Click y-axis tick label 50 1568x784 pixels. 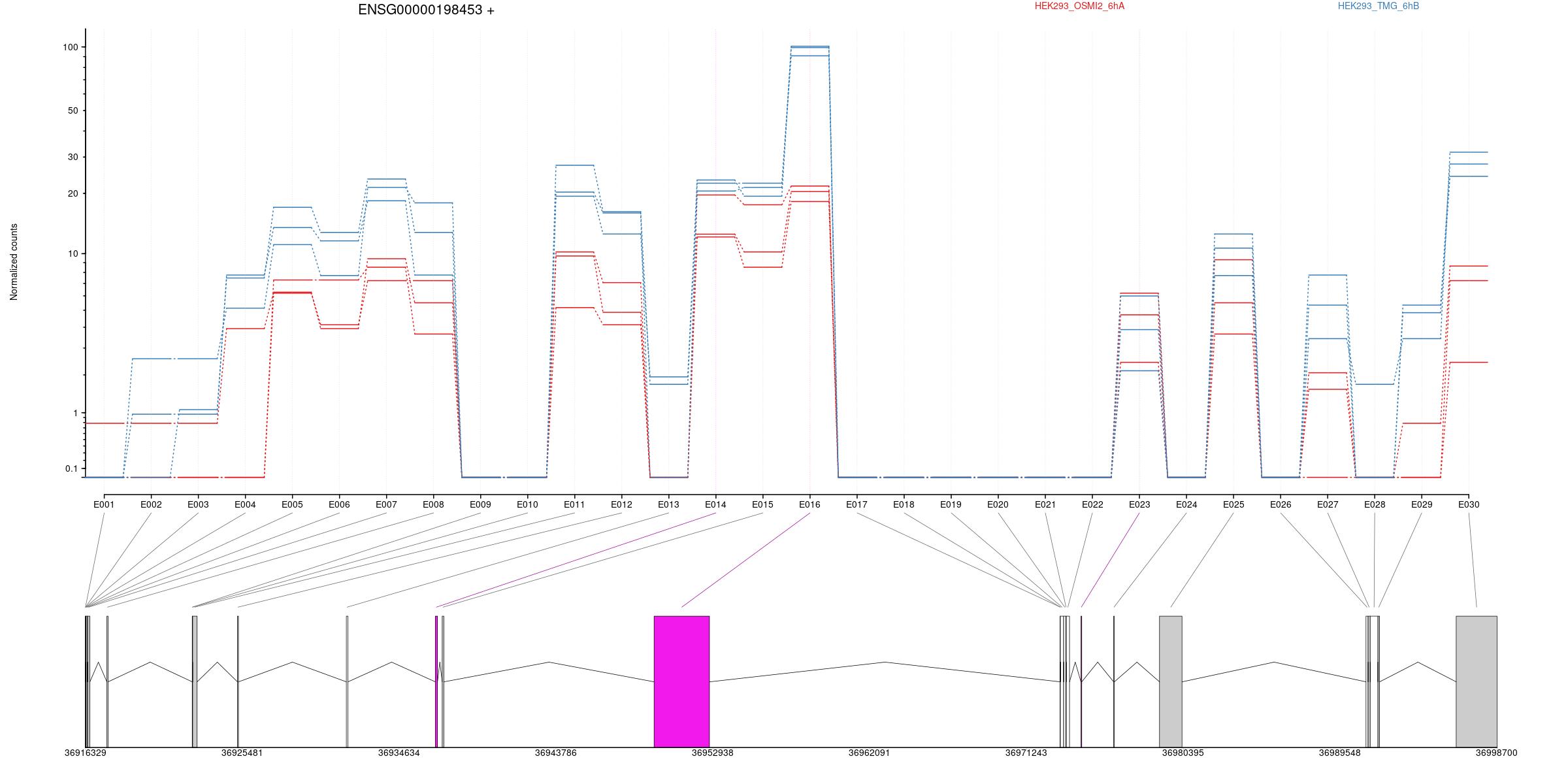coord(73,110)
